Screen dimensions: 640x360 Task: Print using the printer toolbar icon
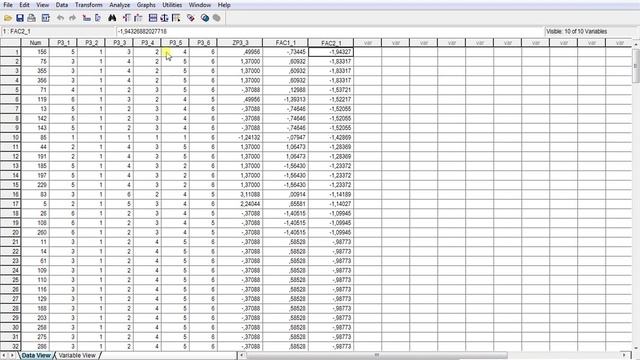click(31, 18)
